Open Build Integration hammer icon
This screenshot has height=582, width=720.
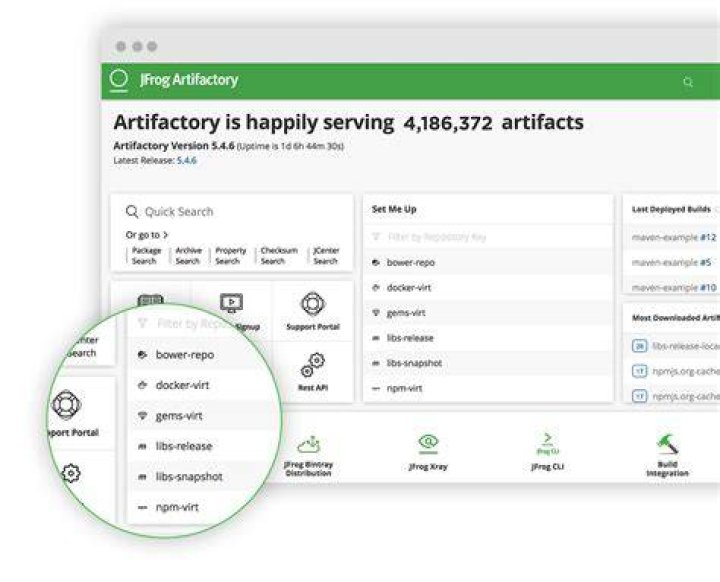pos(667,444)
